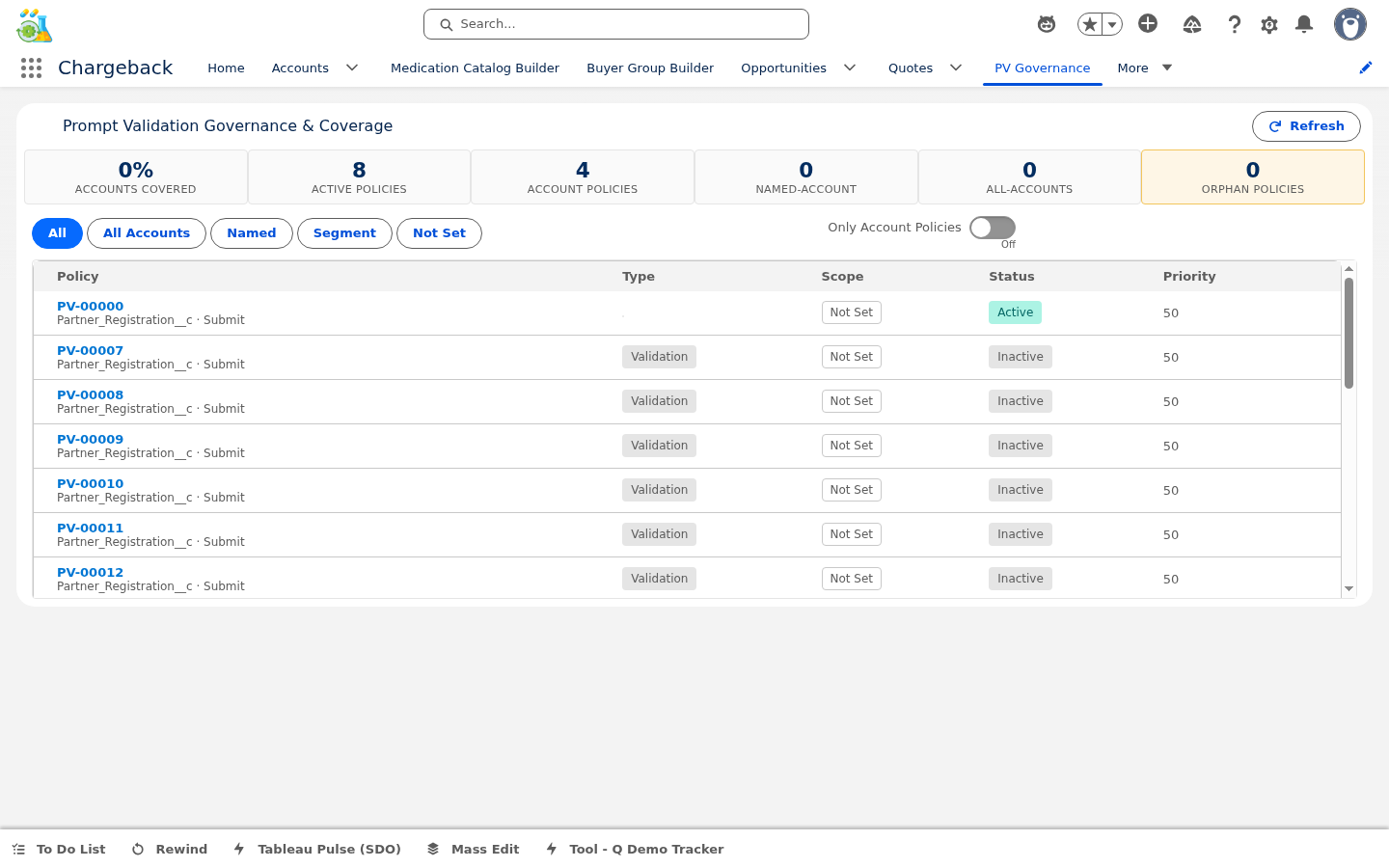This screenshot has height=868, width=1389.
Task: Click the policy table vertical scrollbar thumb
Action: click(x=1348, y=333)
